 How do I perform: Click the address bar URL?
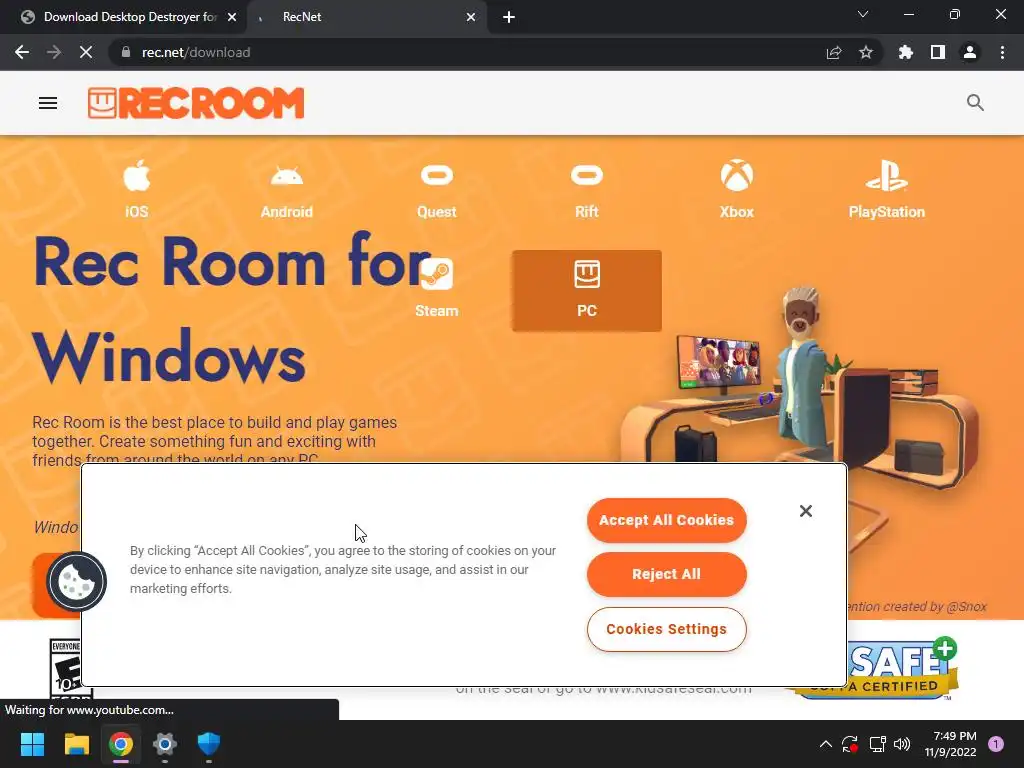pos(196,52)
